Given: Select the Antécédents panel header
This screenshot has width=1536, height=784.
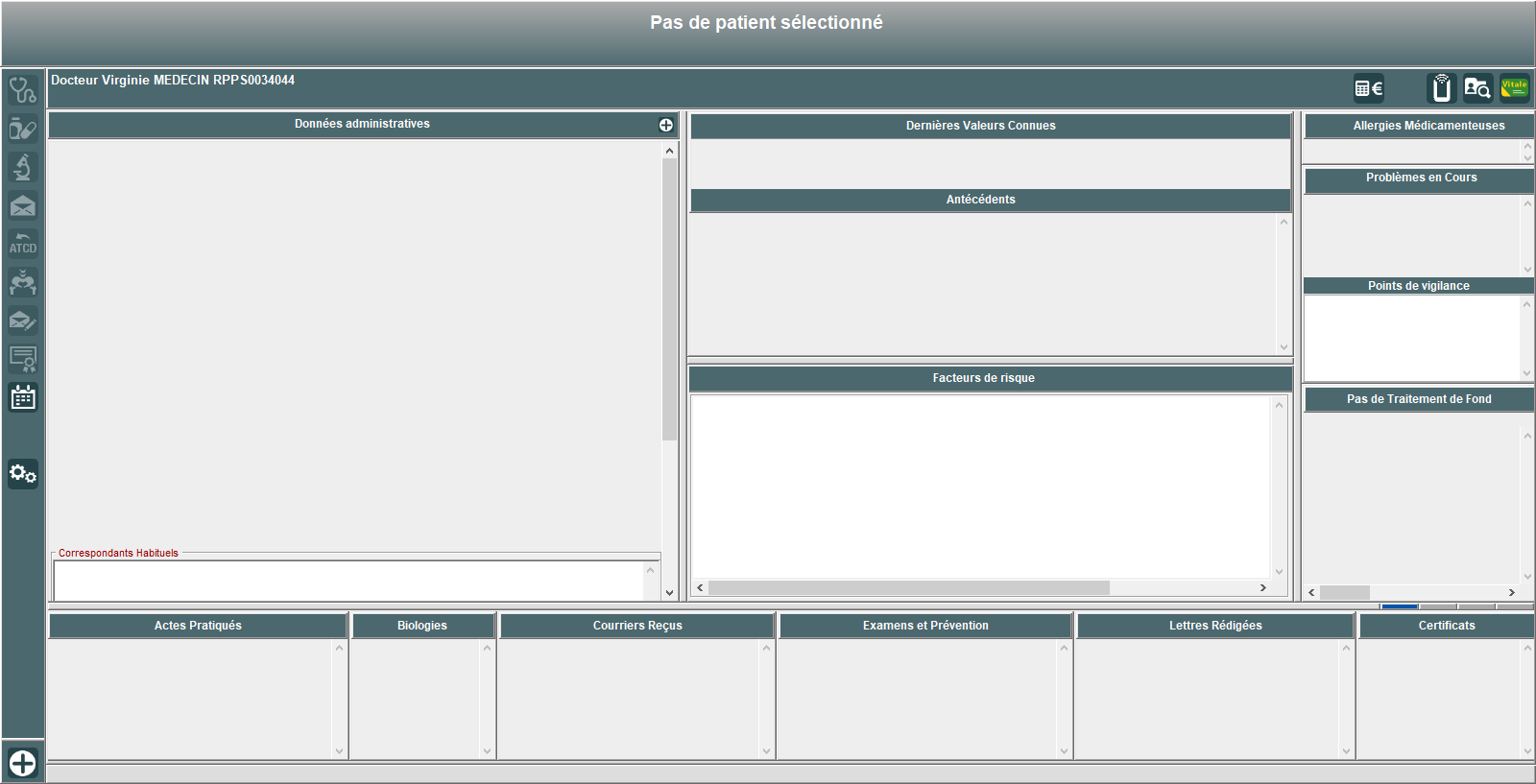Looking at the screenshot, I should [x=980, y=200].
